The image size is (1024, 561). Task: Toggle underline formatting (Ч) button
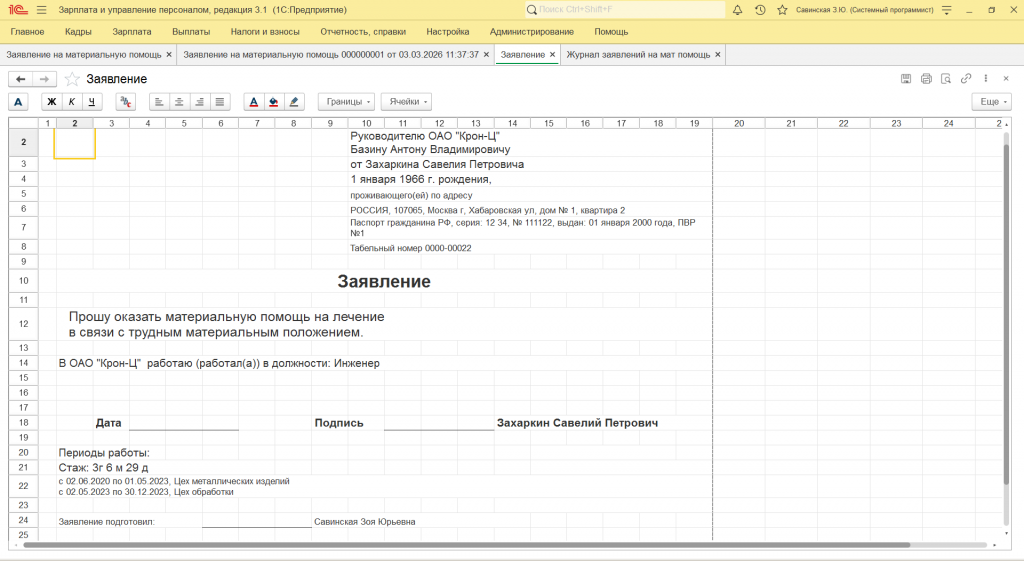click(91, 102)
